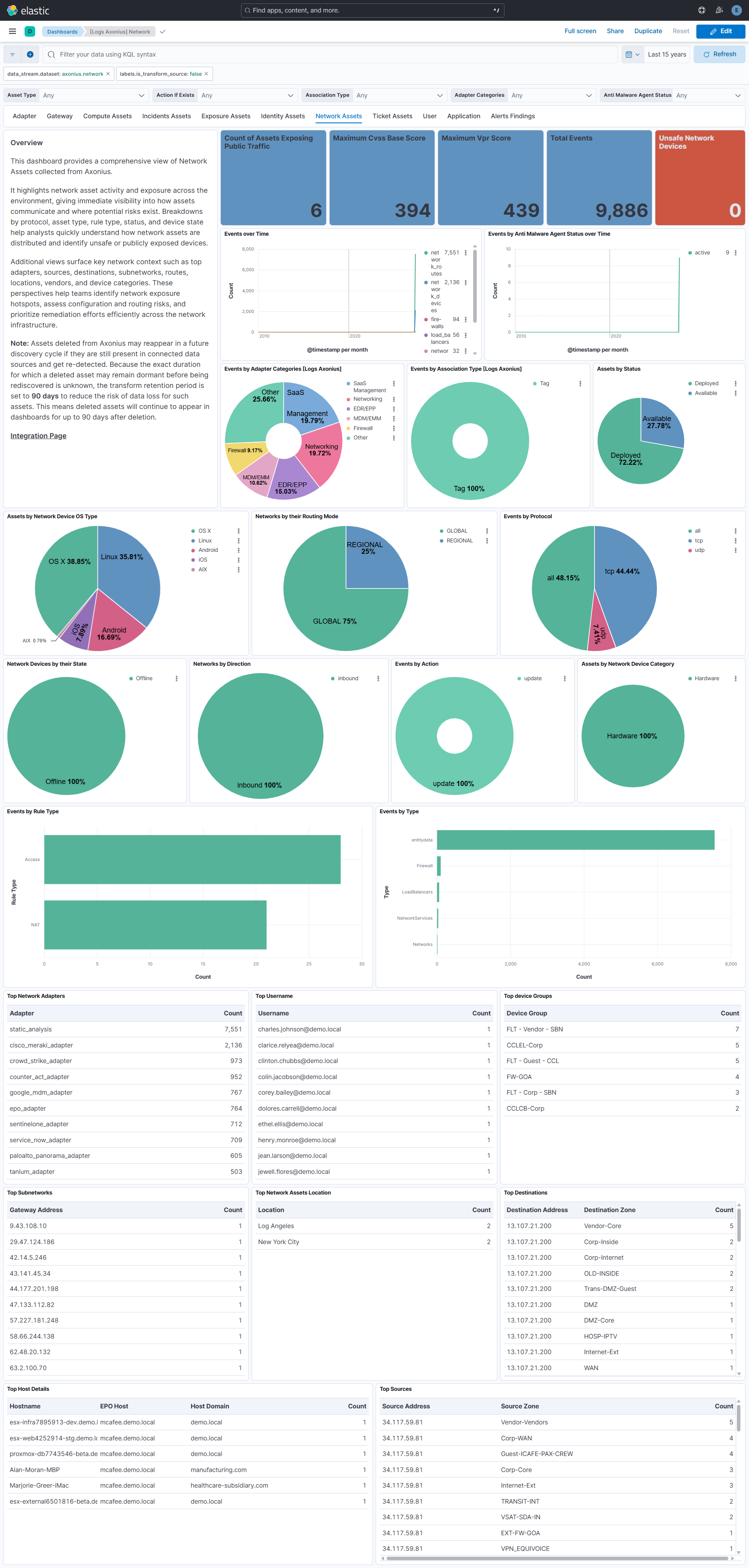
Task: Open the space selector D badge
Action: pos(30,31)
